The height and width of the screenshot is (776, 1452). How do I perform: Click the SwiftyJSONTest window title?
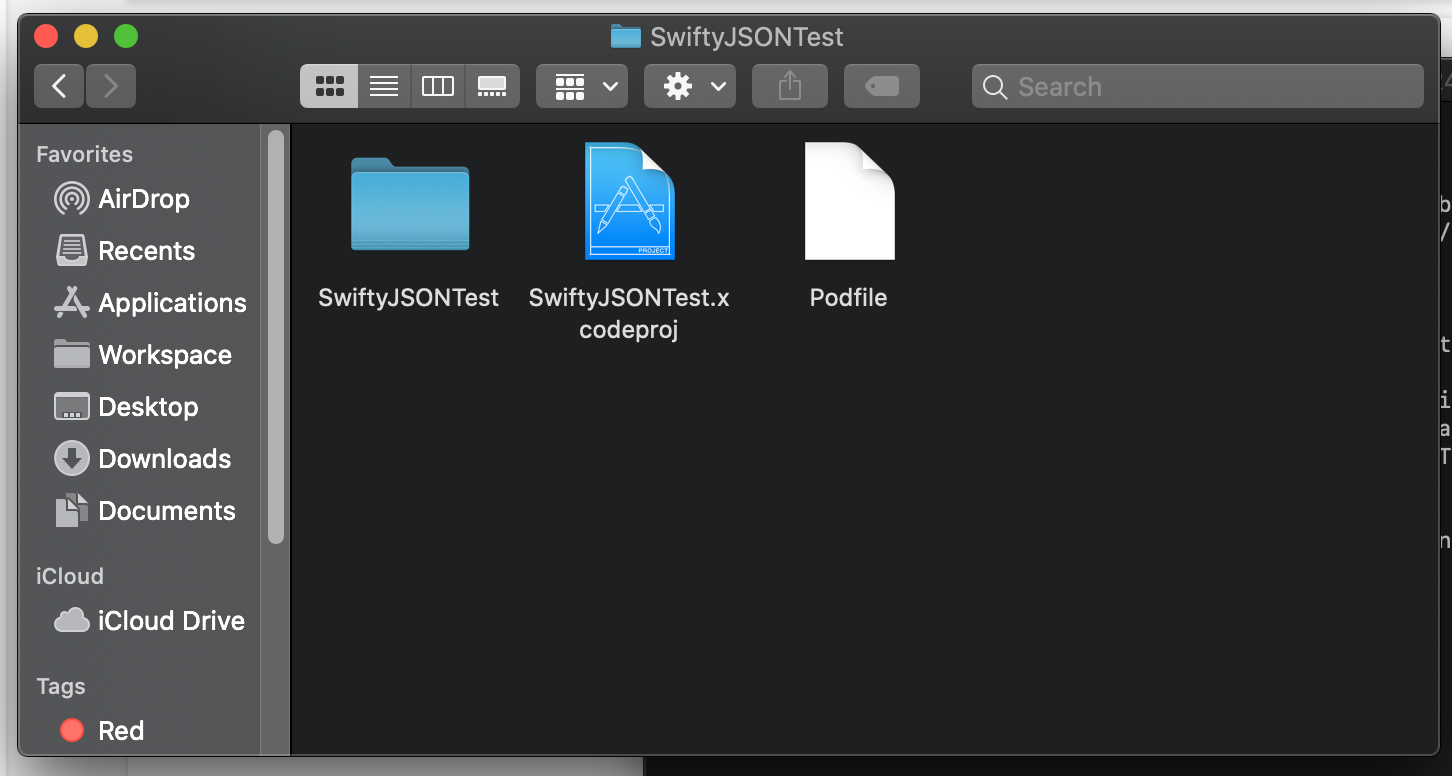click(x=747, y=37)
